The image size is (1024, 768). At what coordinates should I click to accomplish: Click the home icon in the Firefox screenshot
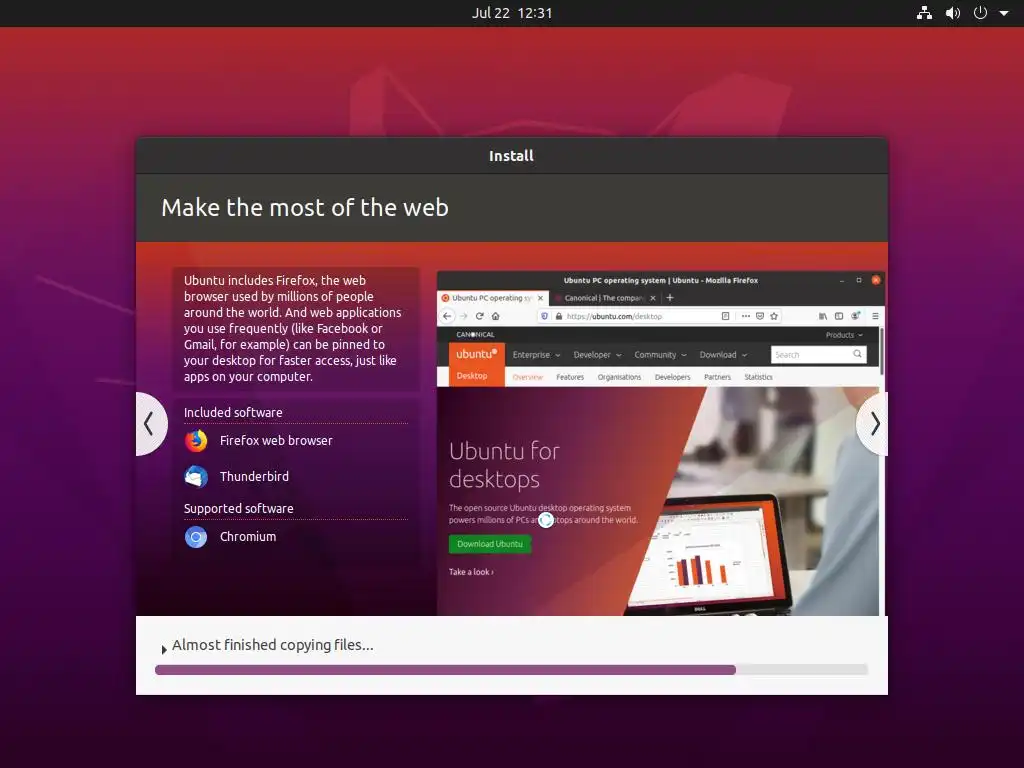(496, 316)
